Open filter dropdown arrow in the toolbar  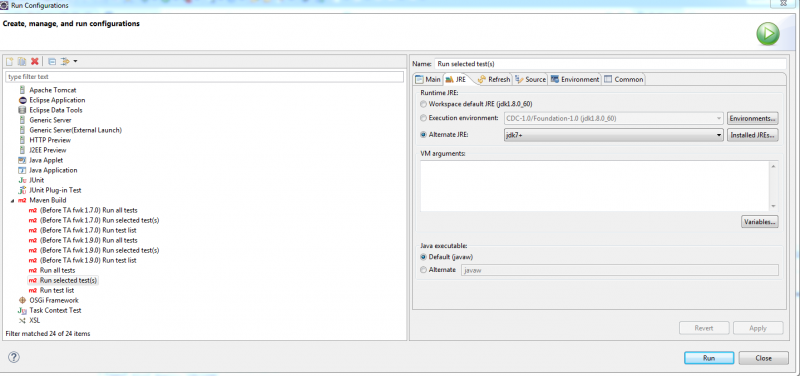[x=76, y=62]
